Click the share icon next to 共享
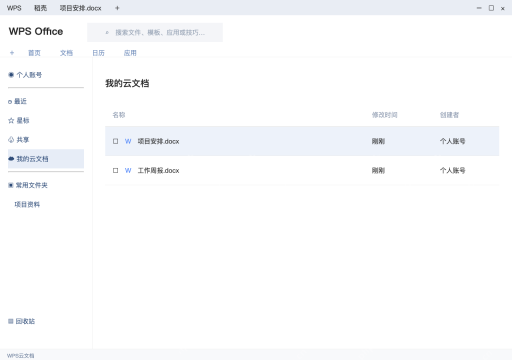This screenshot has width=512, height=360. coord(11,140)
